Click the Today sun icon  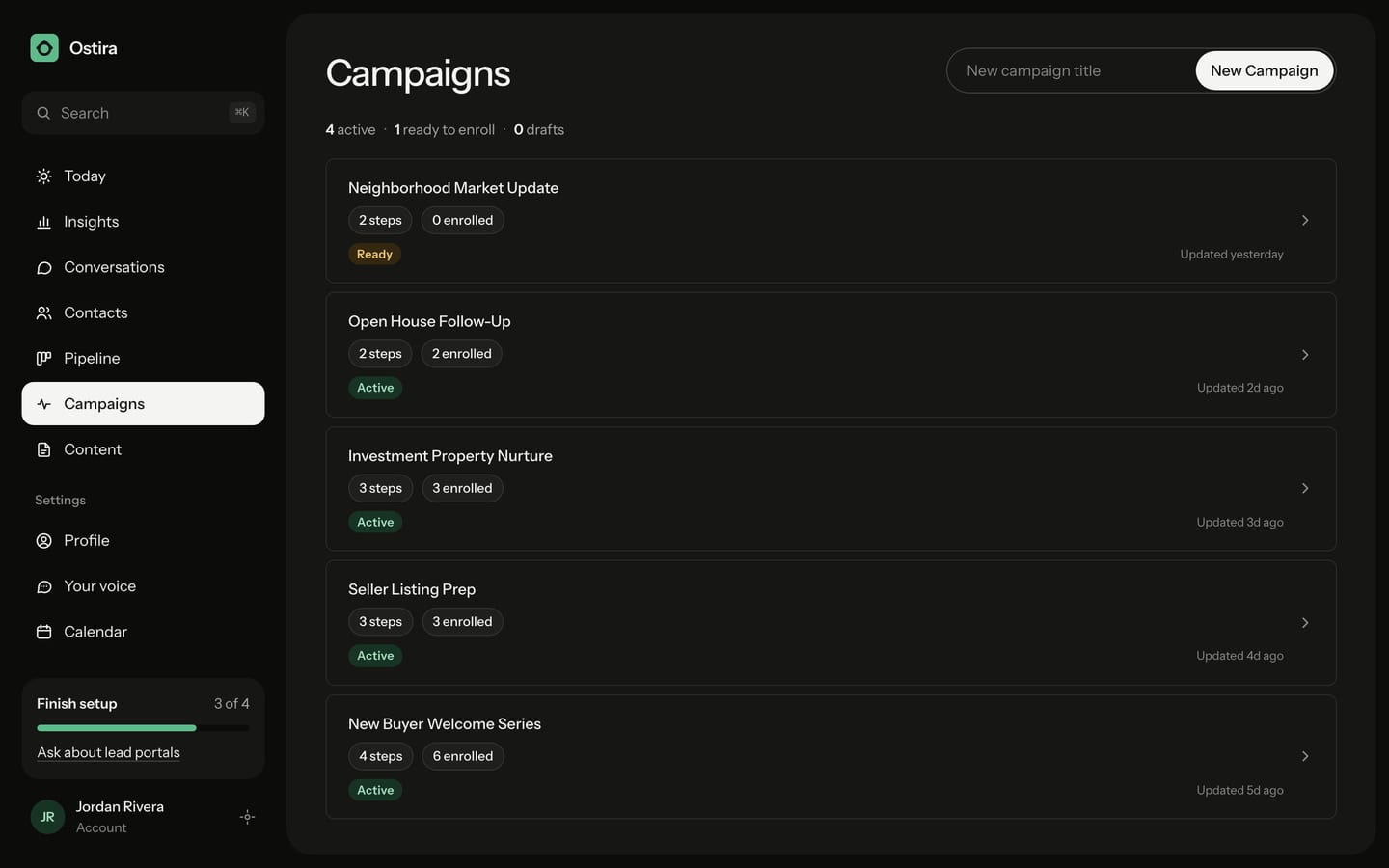click(43, 176)
